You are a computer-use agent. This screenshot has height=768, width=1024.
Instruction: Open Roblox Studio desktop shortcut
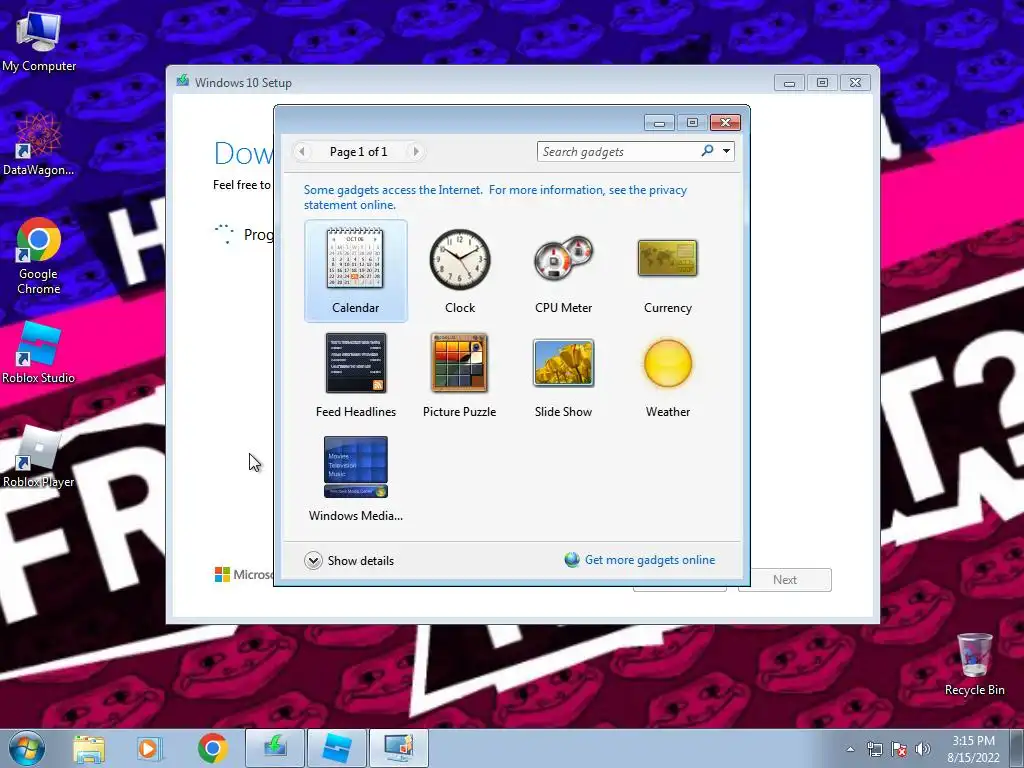[x=39, y=353]
